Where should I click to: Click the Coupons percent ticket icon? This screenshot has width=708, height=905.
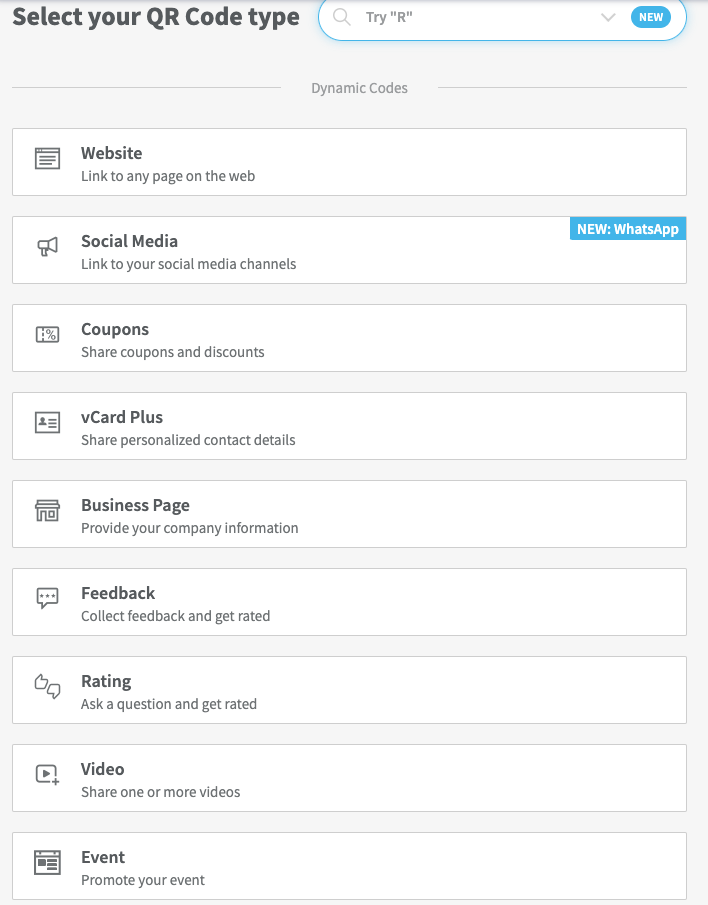pyautogui.click(x=47, y=335)
